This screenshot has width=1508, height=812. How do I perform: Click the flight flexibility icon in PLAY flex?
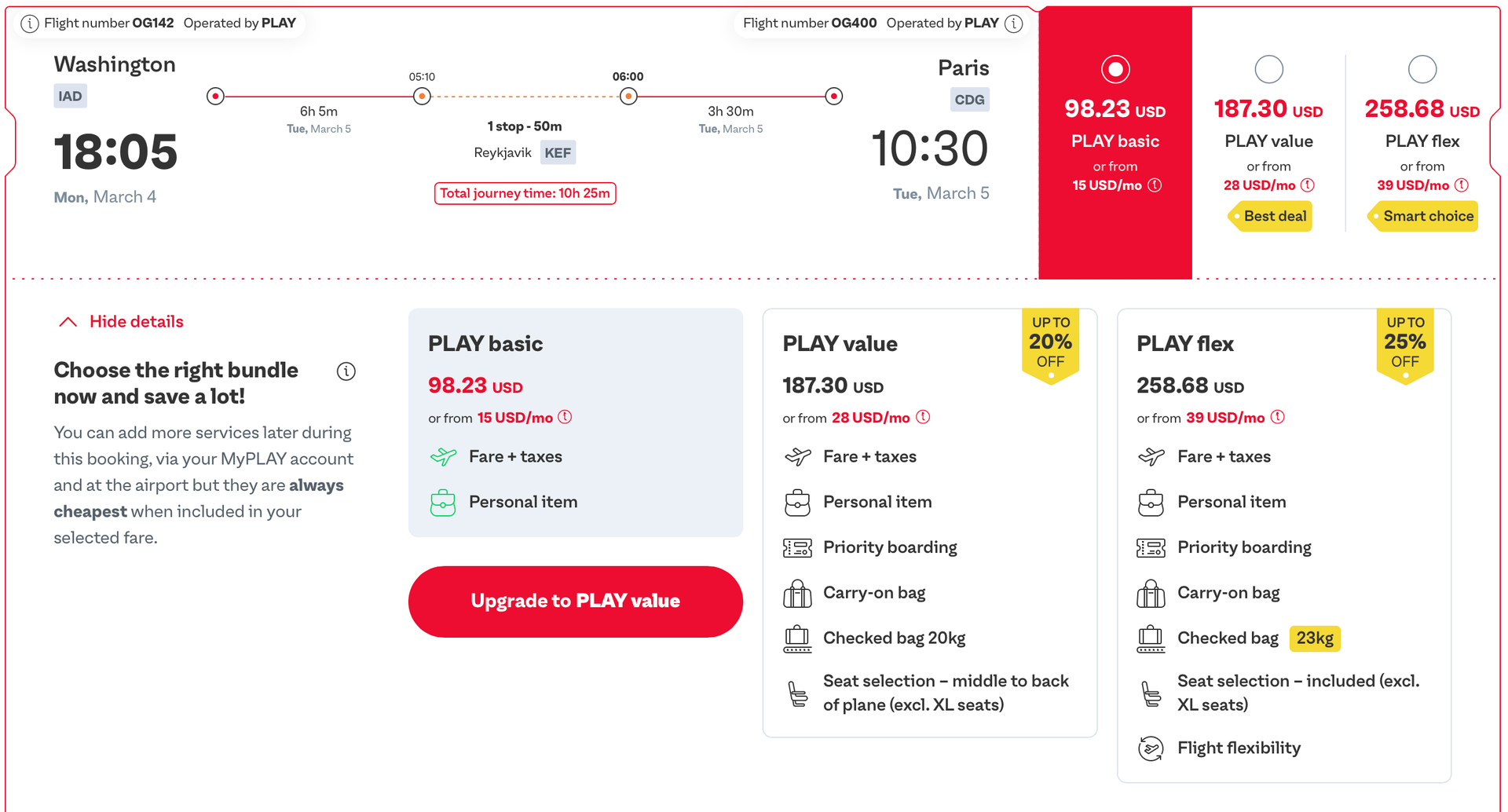[1151, 748]
